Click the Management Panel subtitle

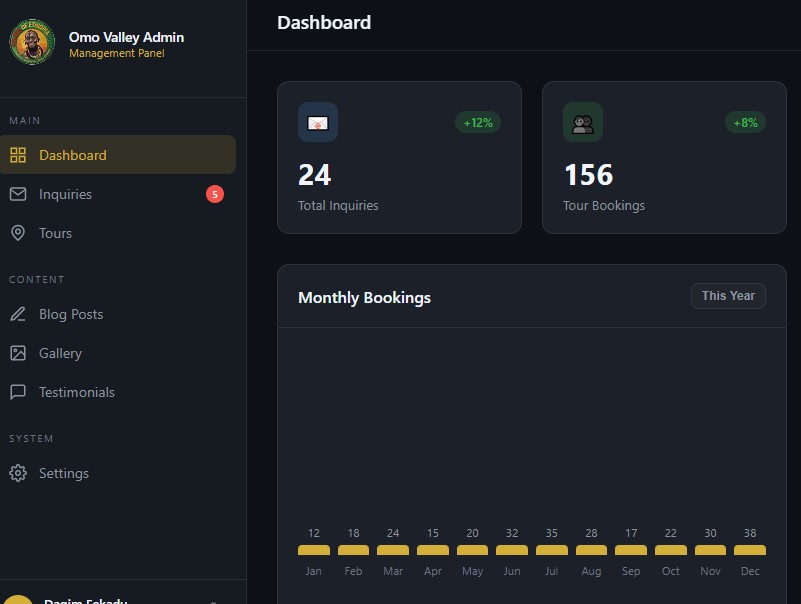(x=116, y=53)
